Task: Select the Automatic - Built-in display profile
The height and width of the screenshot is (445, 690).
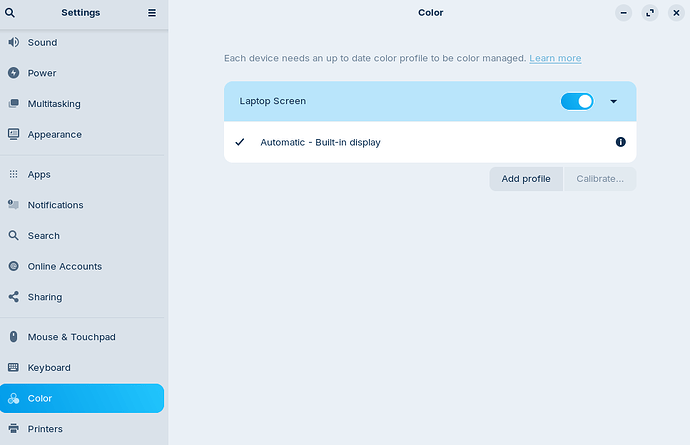Action: (320, 142)
